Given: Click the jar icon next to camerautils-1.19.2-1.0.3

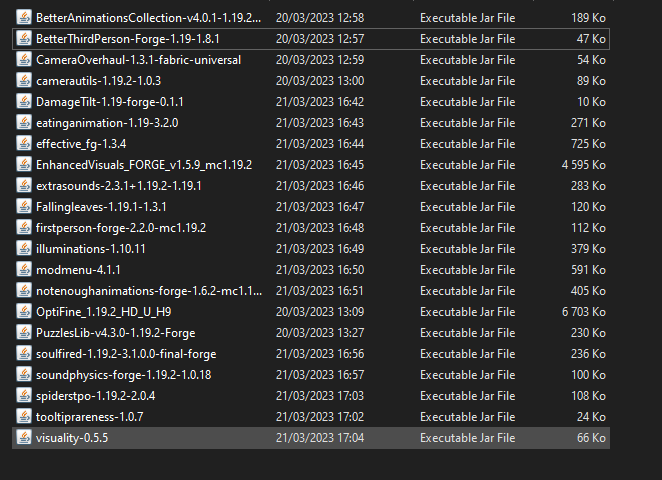Looking at the screenshot, I should [x=24, y=80].
